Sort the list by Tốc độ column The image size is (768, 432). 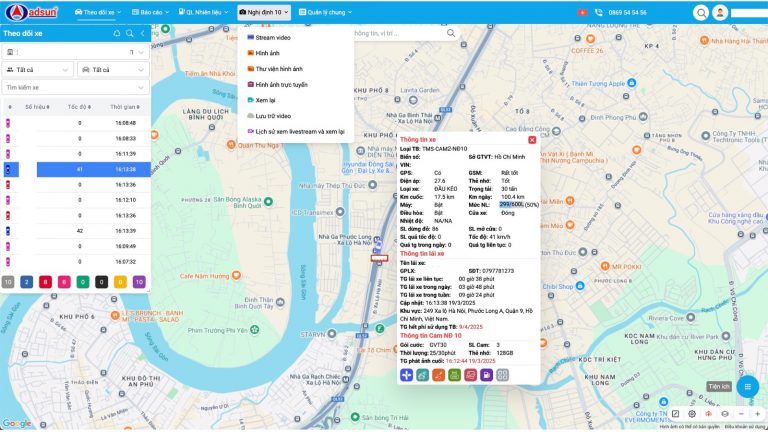point(78,106)
